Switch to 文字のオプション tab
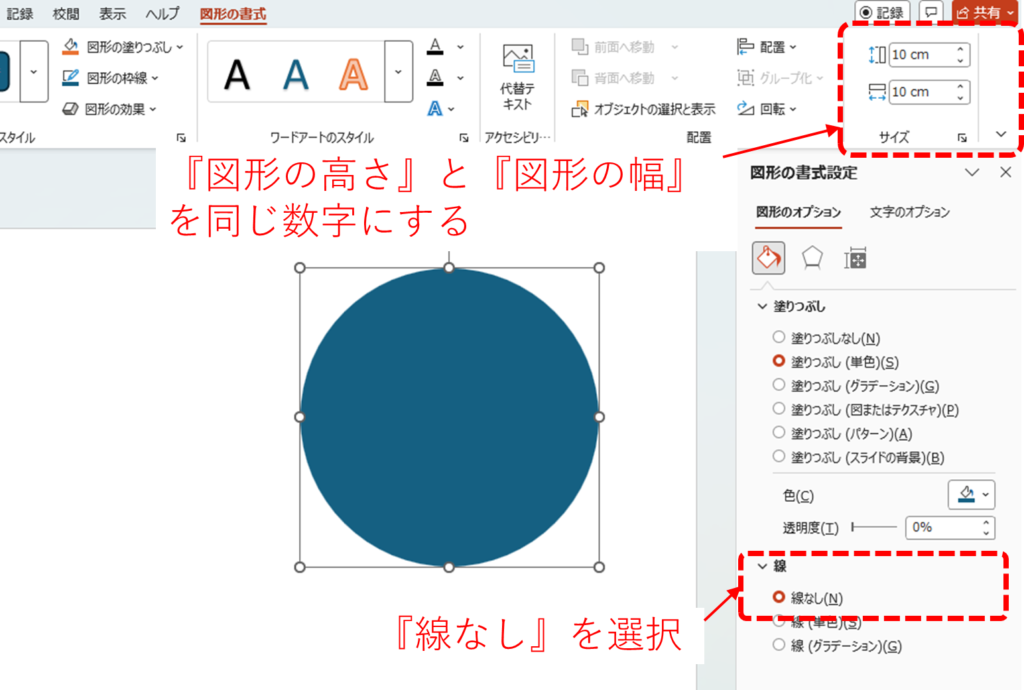Image resolution: width=1024 pixels, height=690 pixels. [x=909, y=212]
